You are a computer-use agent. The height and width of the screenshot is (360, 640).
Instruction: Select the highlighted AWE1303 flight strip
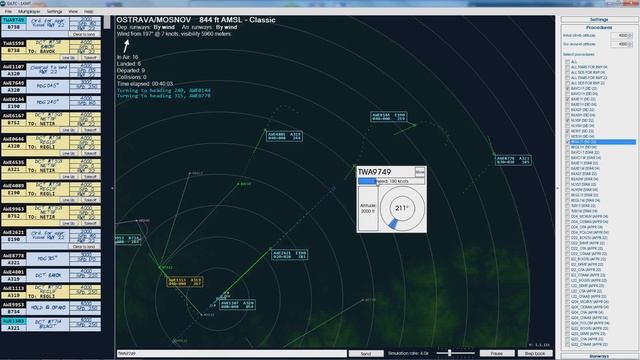coord(51,324)
